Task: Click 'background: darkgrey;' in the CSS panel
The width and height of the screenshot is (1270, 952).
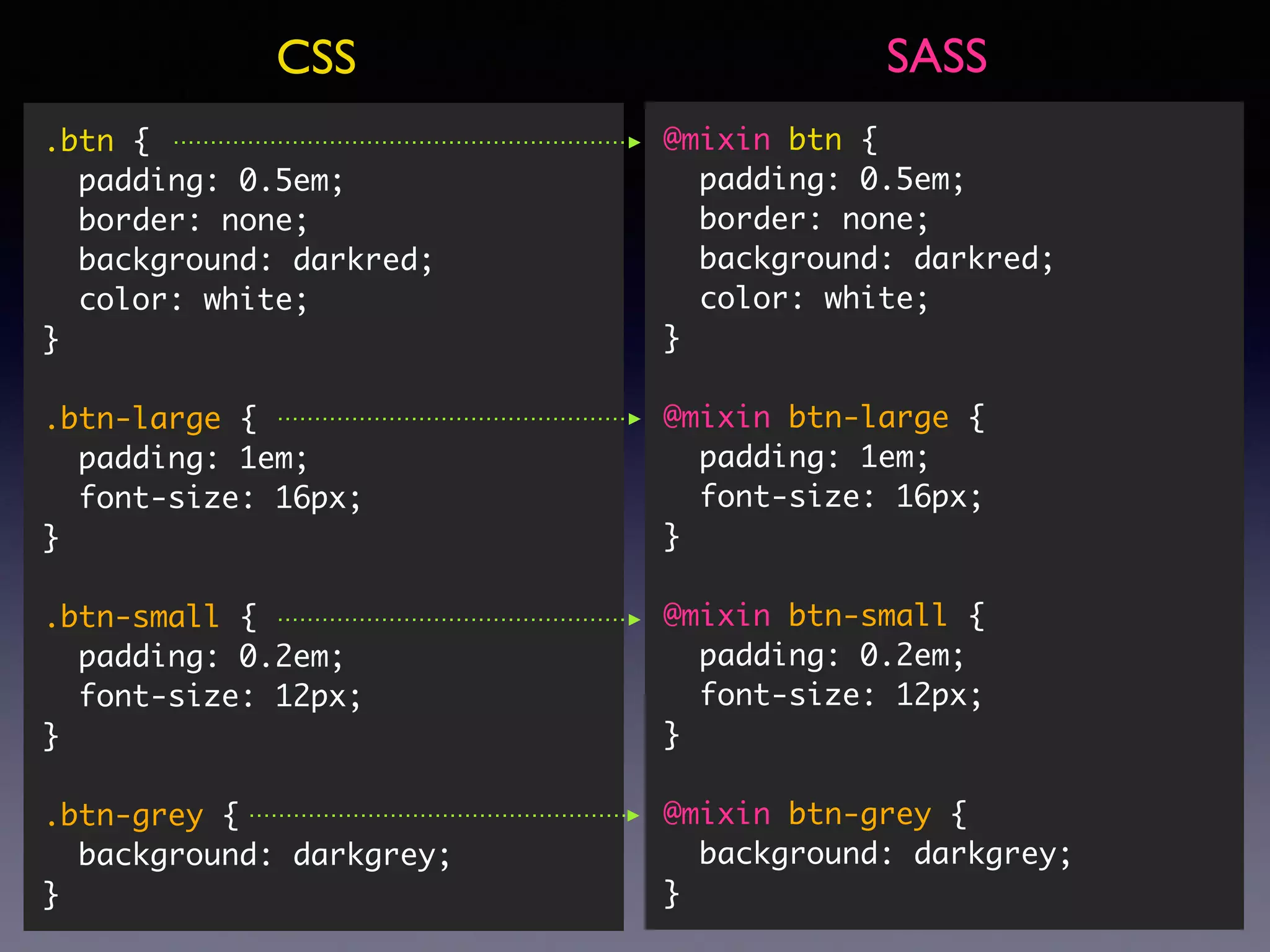Action: [264, 855]
